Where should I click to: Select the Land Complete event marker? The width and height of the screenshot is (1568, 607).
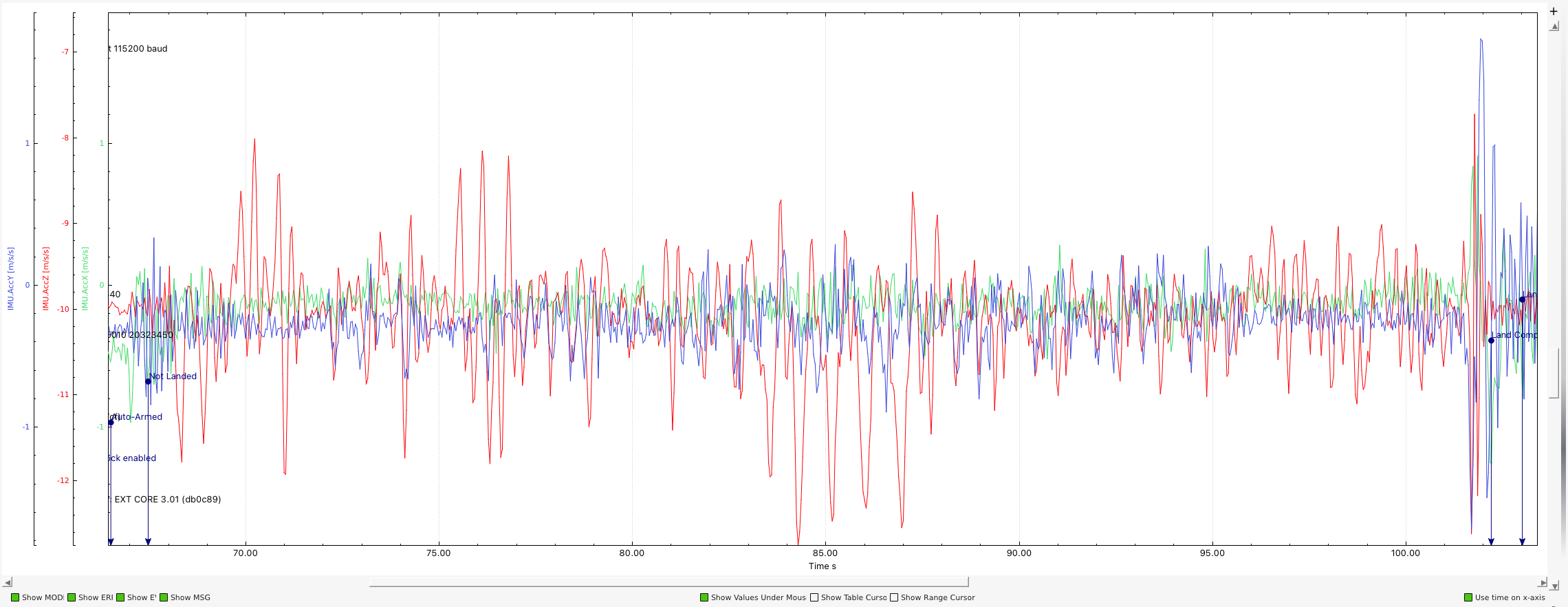click(1491, 341)
